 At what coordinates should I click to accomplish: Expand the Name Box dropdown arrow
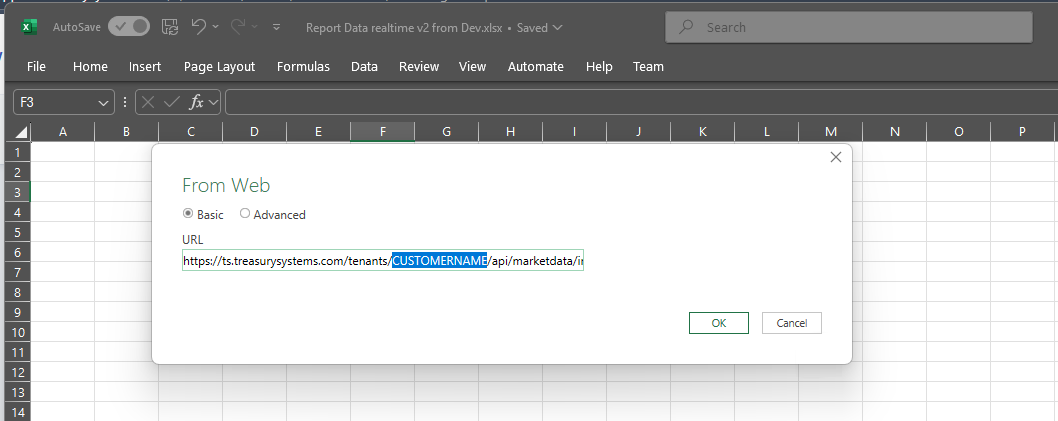point(104,103)
